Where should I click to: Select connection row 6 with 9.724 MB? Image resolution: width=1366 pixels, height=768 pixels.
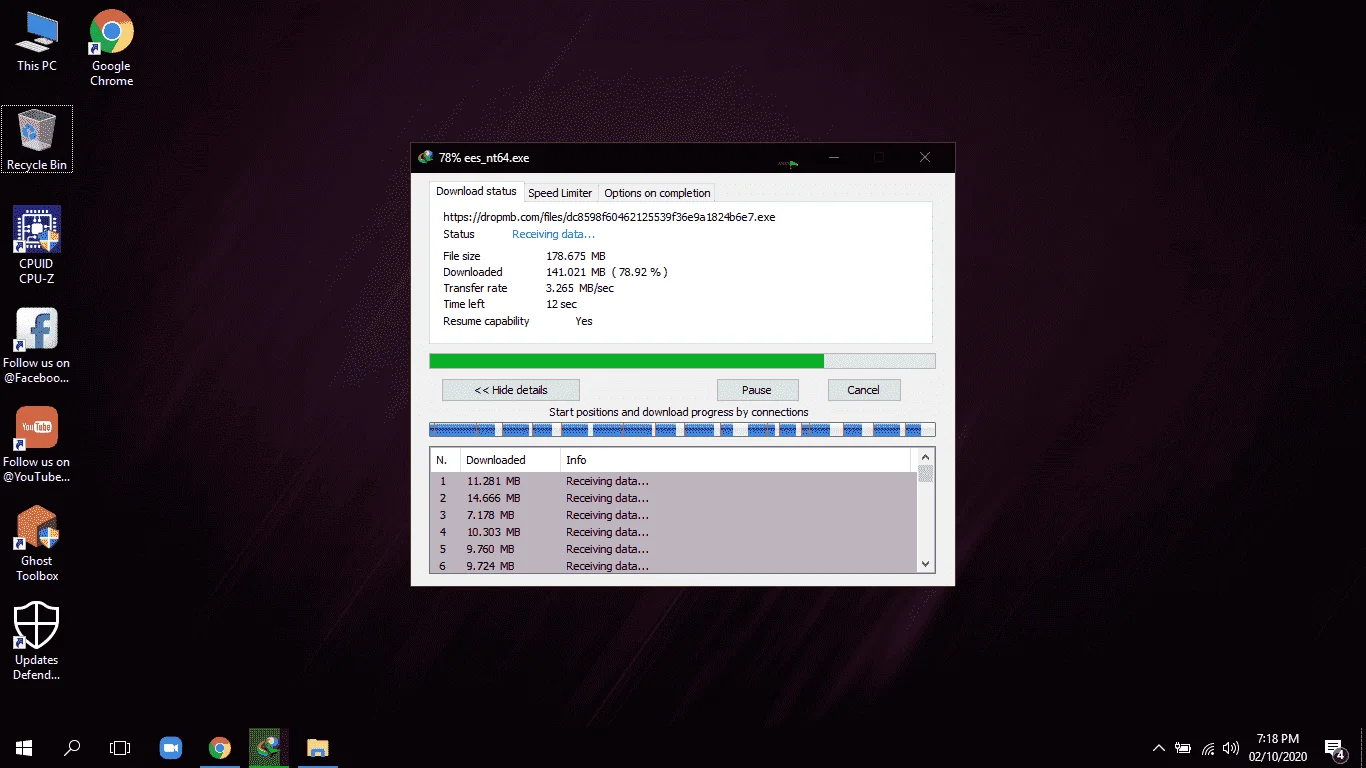click(673, 566)
